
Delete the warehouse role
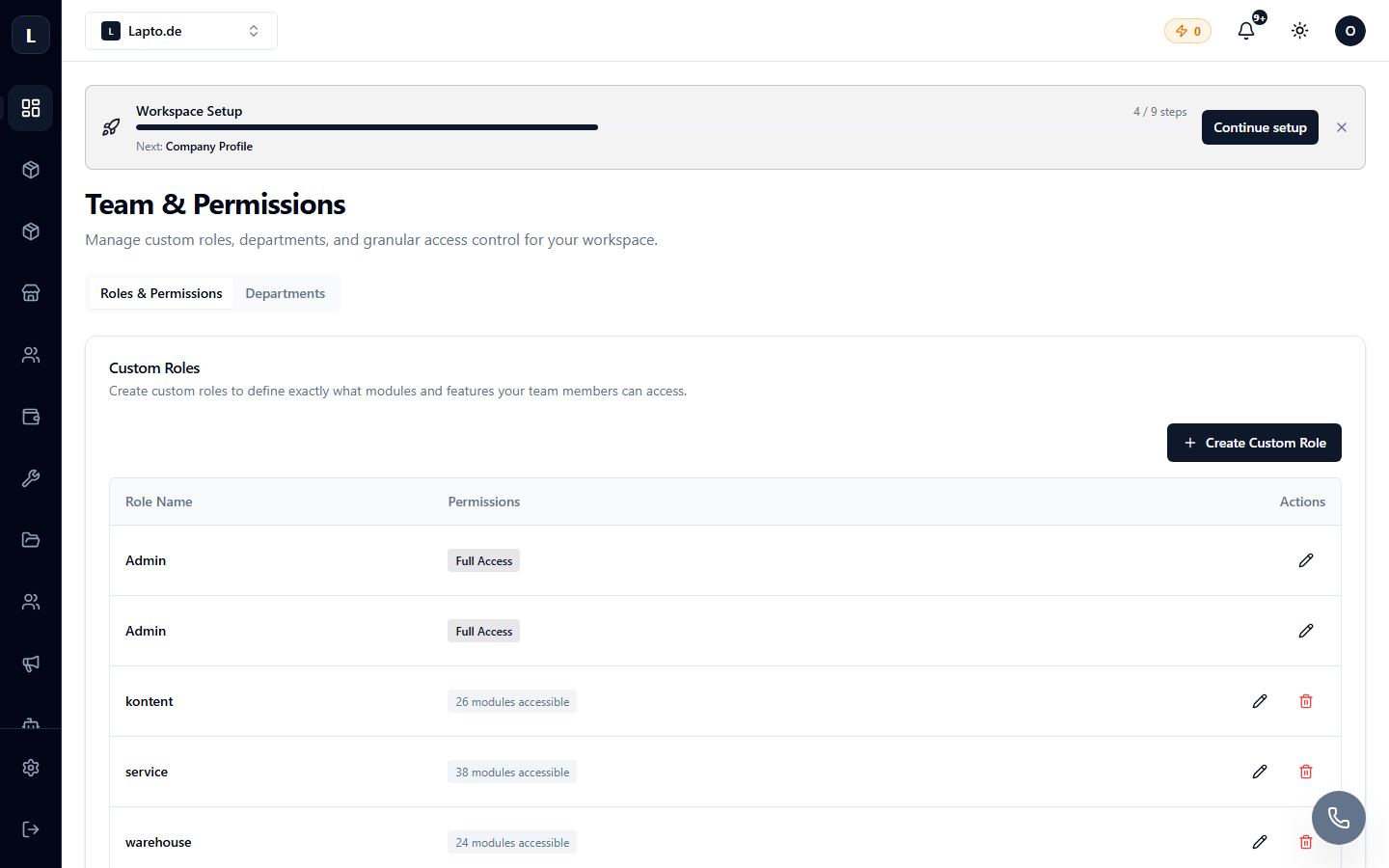tap(1306, 842)
